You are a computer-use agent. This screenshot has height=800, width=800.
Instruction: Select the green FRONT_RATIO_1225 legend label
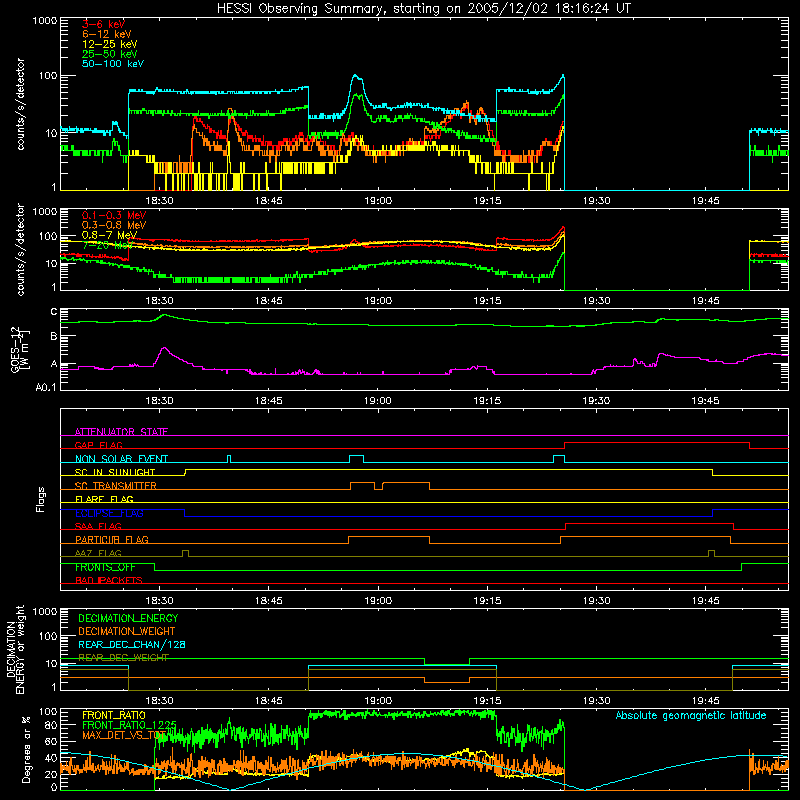129,725
